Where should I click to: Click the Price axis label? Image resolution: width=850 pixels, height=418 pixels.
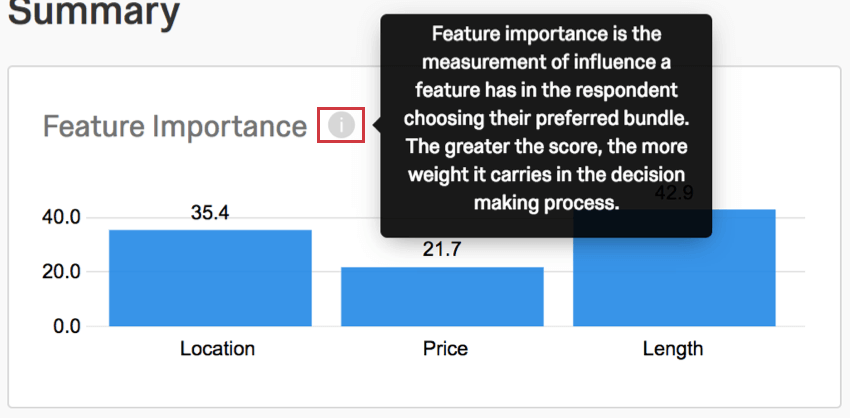[445, 349]
